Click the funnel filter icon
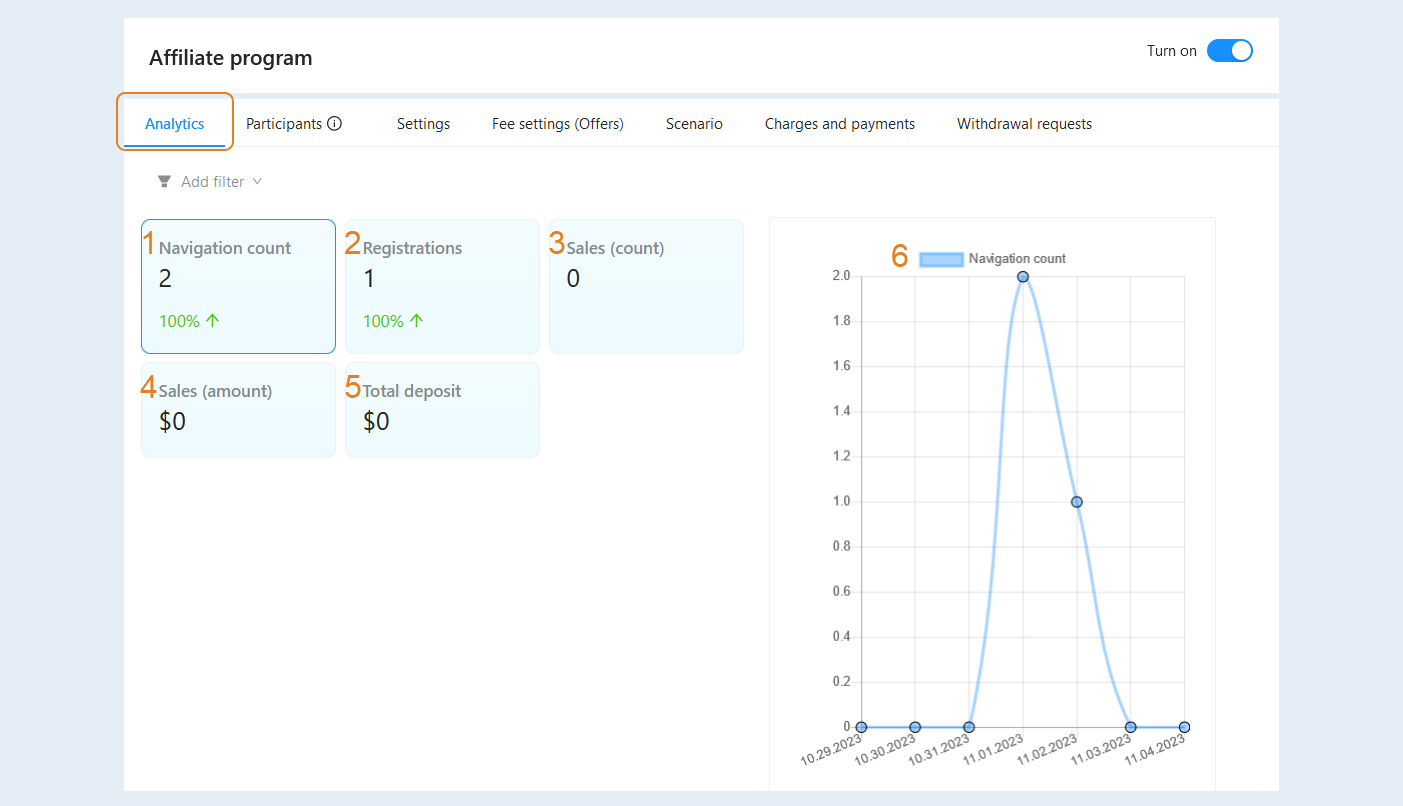The height and width of the screenshot is (806, 1403). 164,182
